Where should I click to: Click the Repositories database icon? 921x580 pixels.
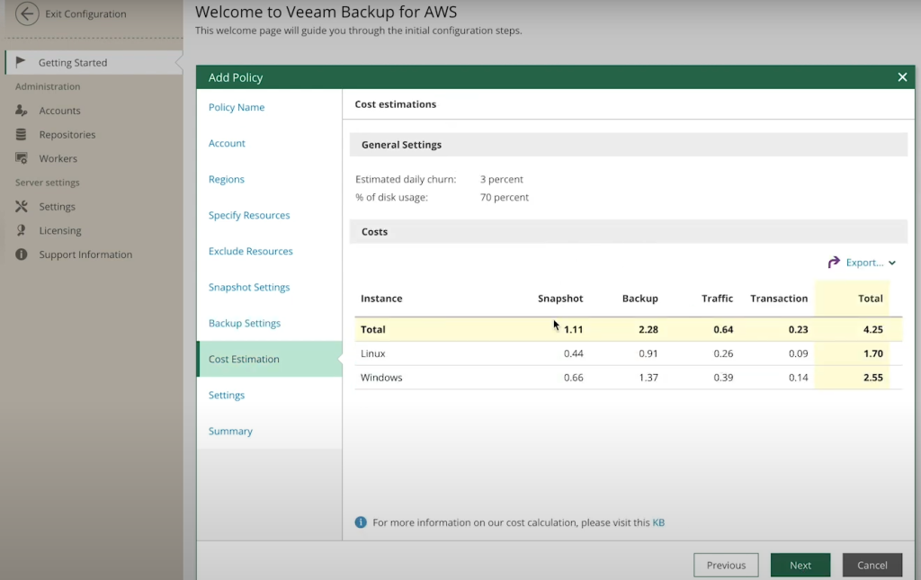point(21,135)
